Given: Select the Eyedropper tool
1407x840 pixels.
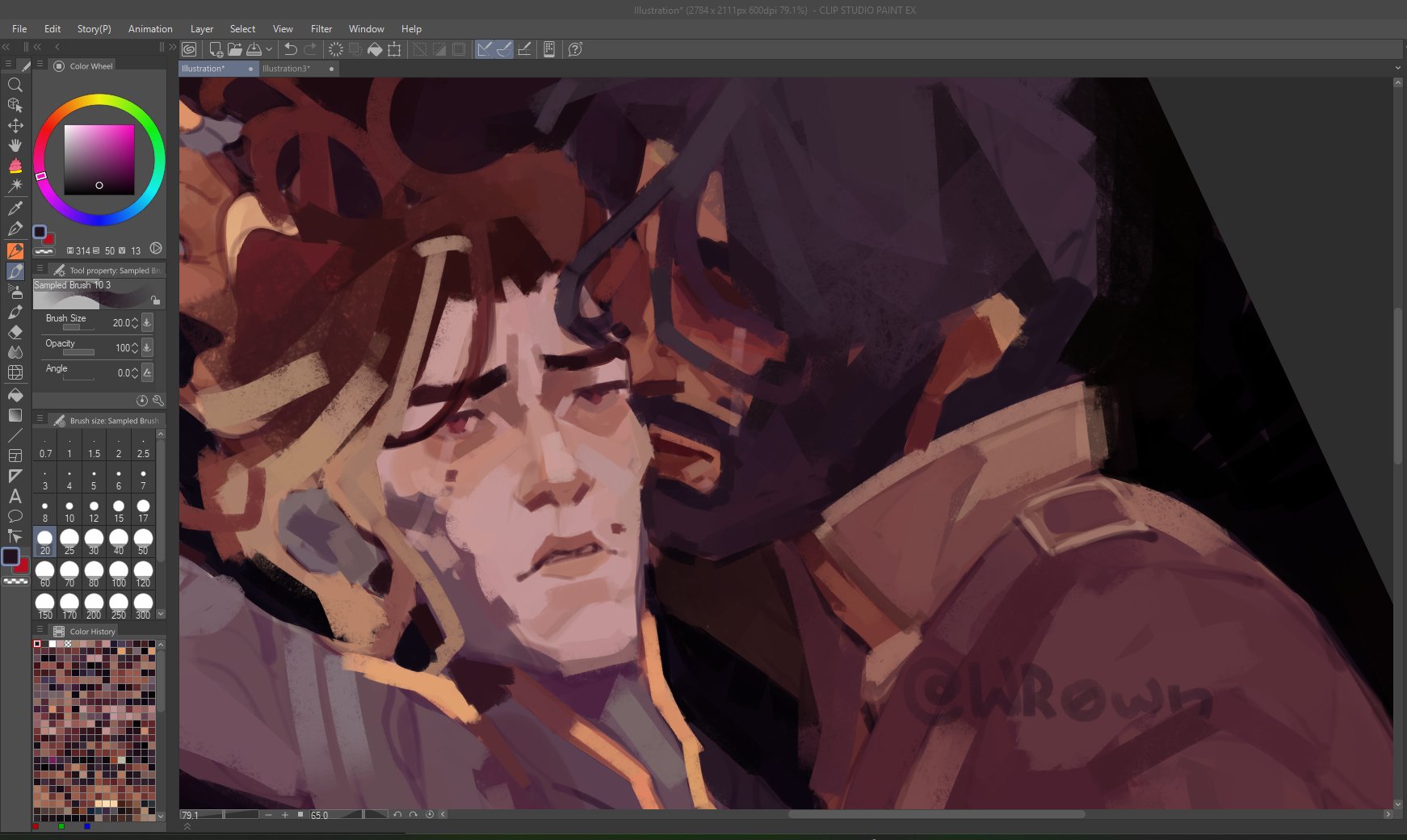Looking at the screenshot, I should point(15,208).
